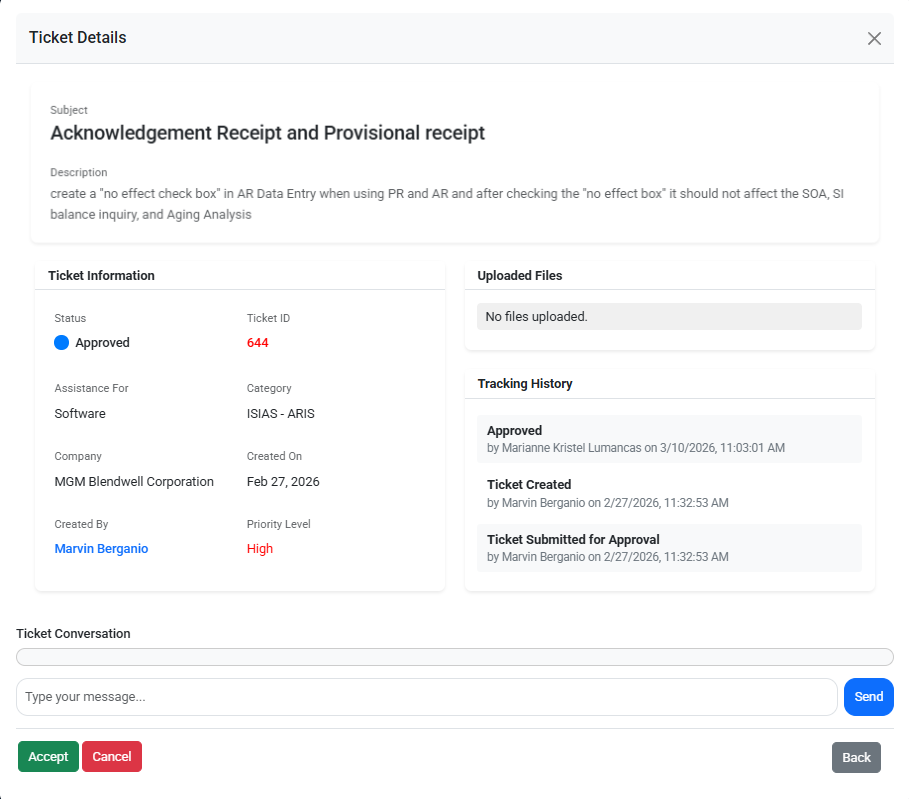The height and width of the screenshot is (799, 909).
Task: Close the Ticket Details dialog with X
Action: pos(874,38)
